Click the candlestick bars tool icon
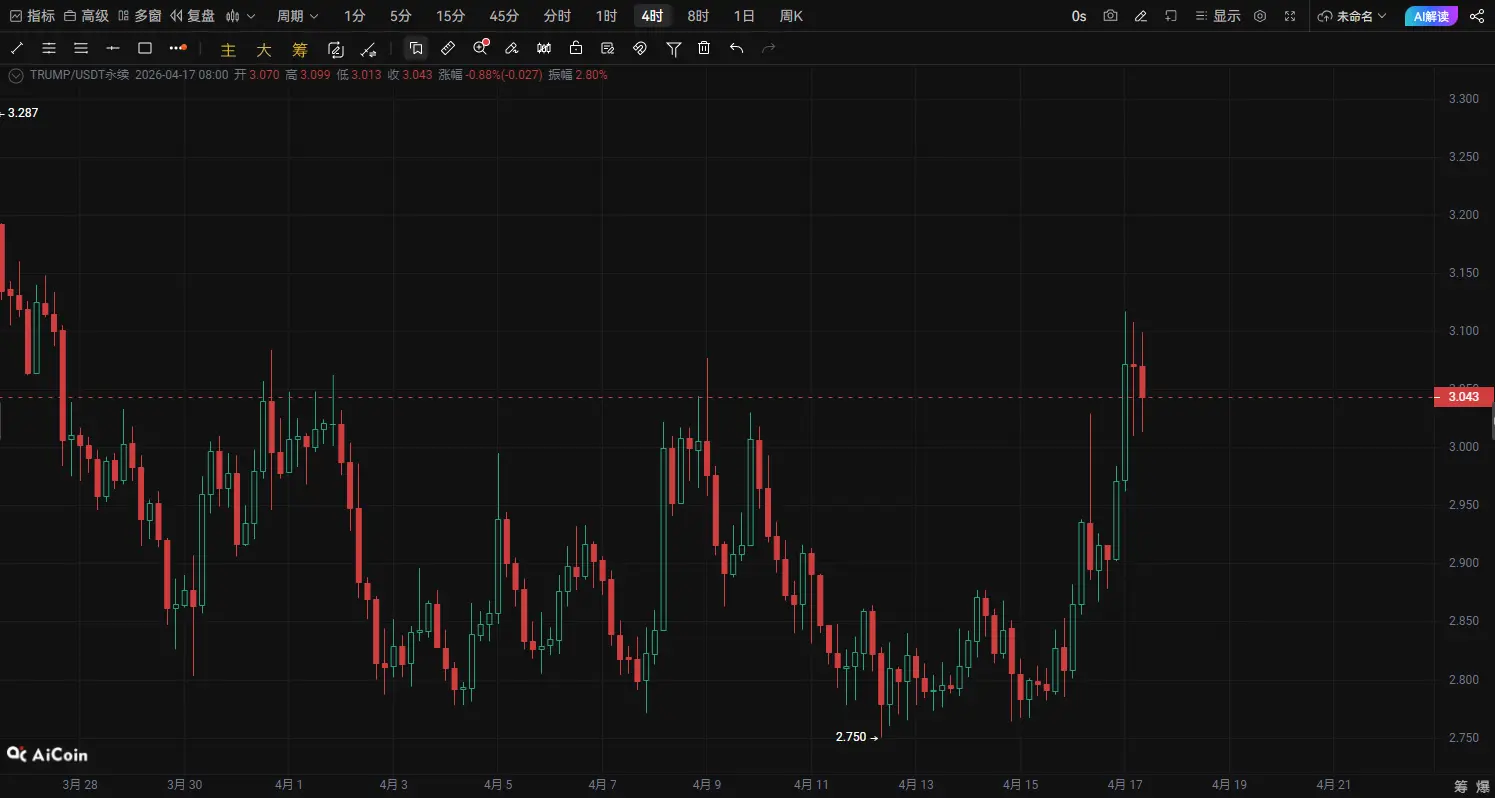 click(x=544, y=48)
